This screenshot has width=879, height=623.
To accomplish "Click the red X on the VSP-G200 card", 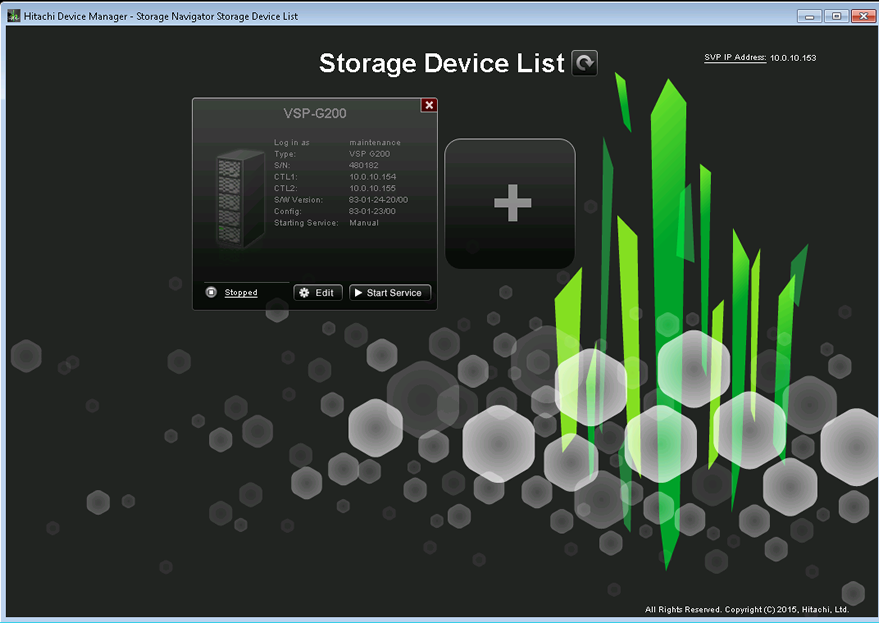I will click(x=429, y=104).
